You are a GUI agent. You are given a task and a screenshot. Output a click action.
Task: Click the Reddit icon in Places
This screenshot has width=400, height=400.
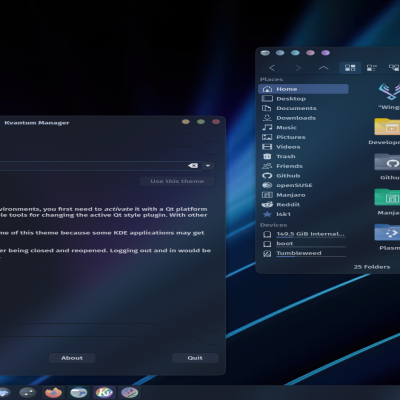point(267,204)
